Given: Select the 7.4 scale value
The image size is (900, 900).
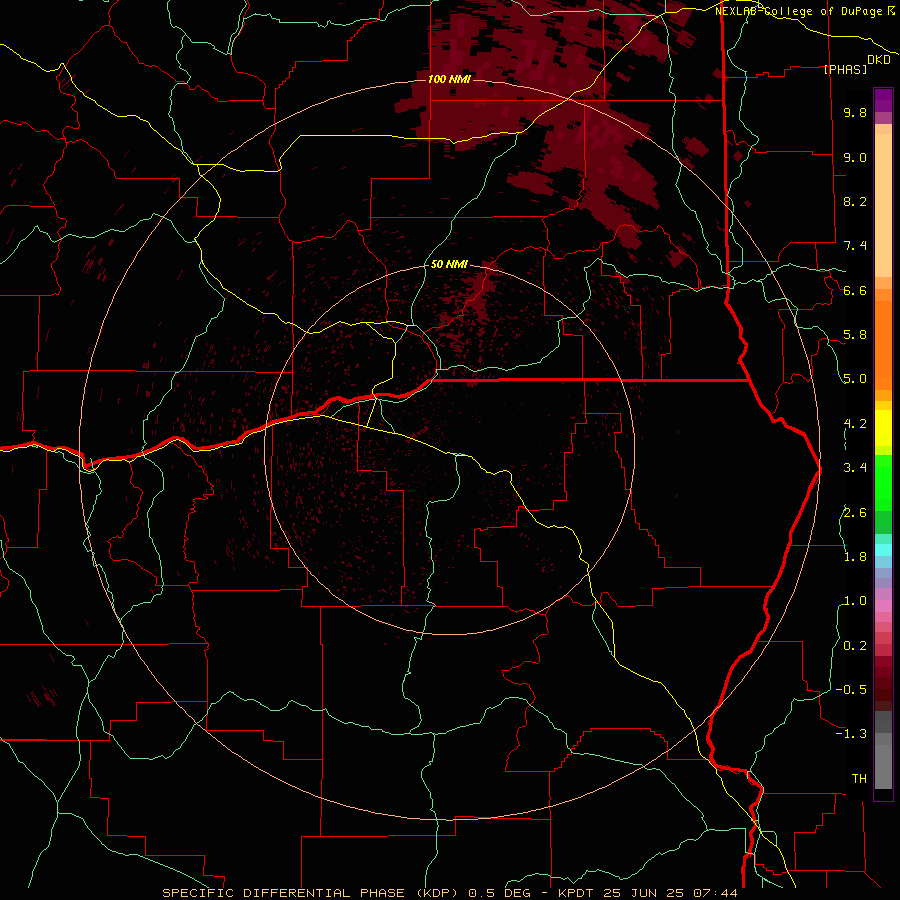Looking at the screenshot, I should (x=855, y=246).
